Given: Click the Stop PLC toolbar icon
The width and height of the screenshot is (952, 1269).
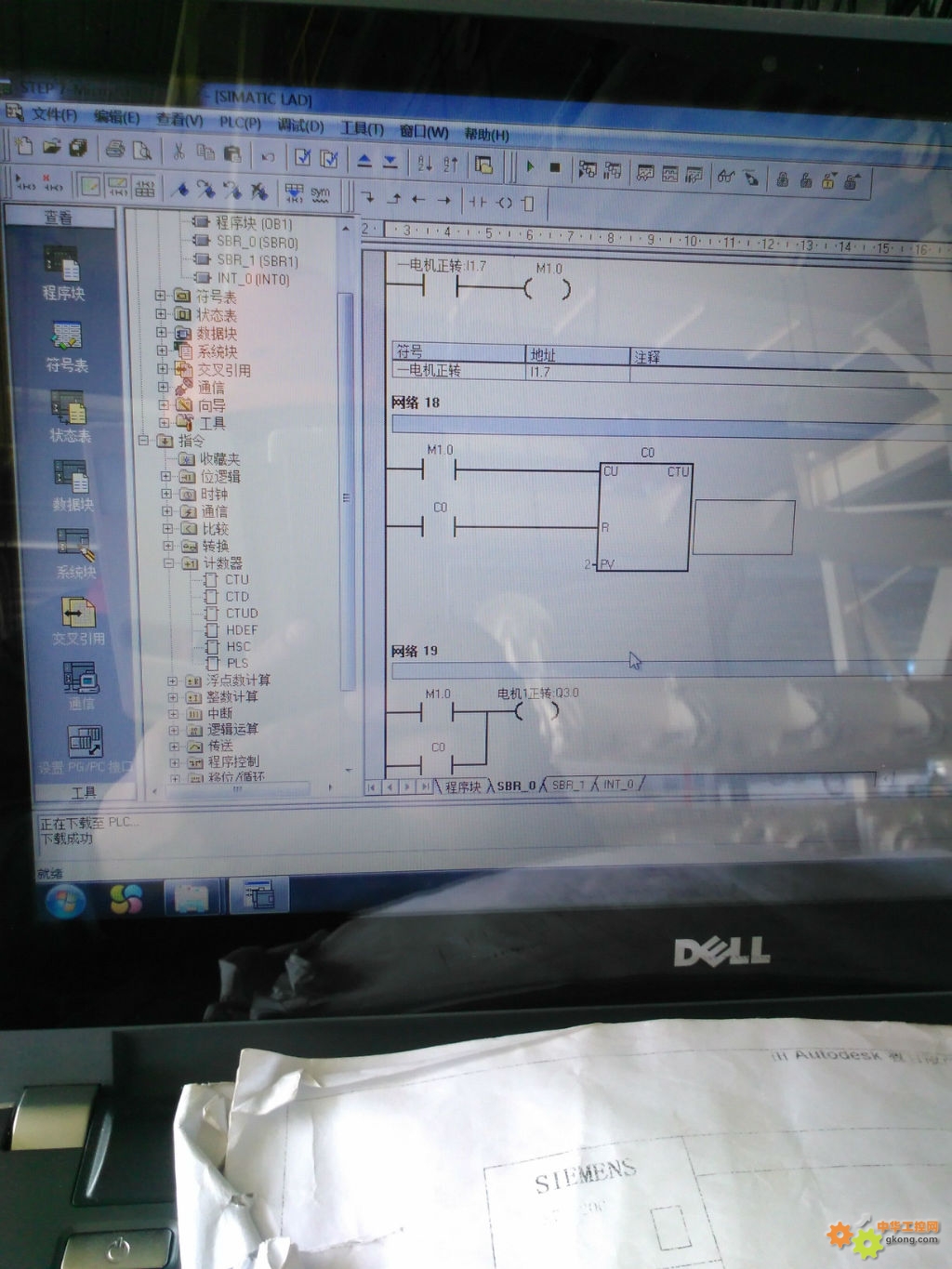Looking at the screenshot, I should point(555,168).
